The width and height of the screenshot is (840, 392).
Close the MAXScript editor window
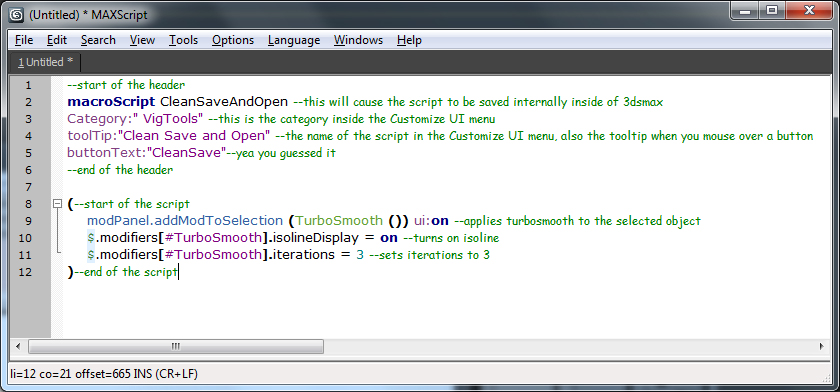808,10
